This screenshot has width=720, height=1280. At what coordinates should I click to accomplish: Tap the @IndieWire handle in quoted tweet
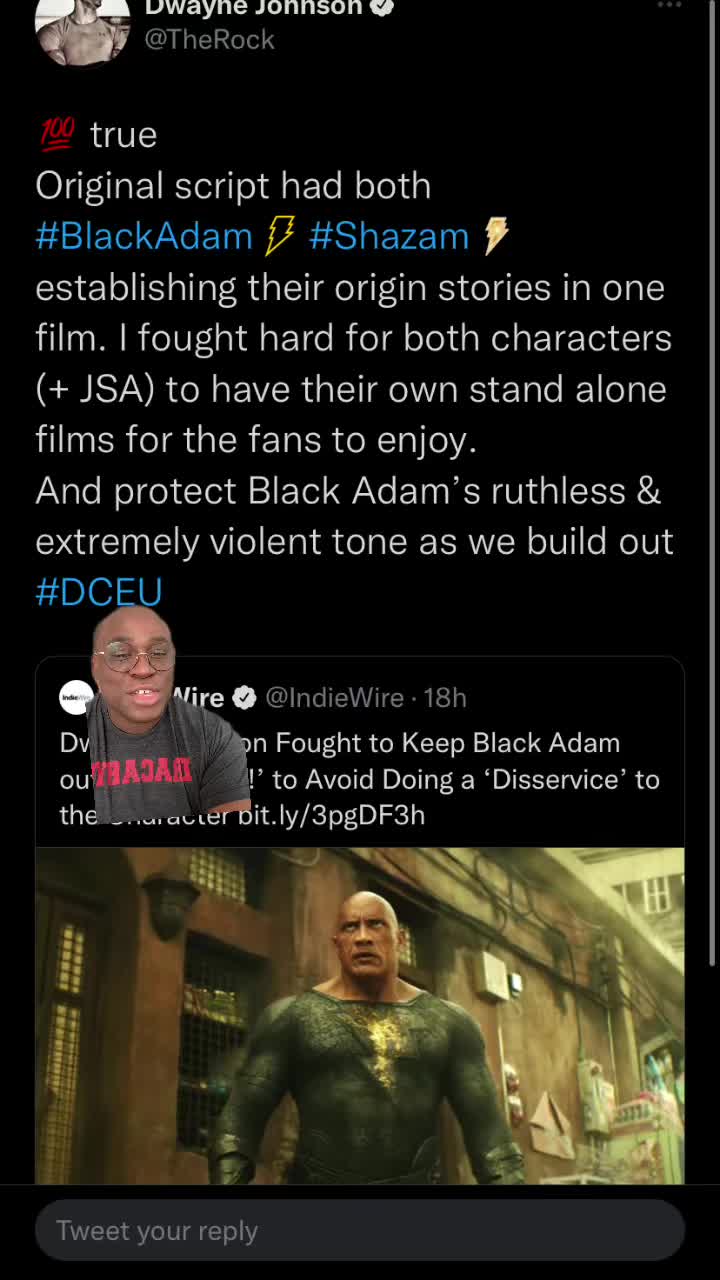[x=334, y=697]
